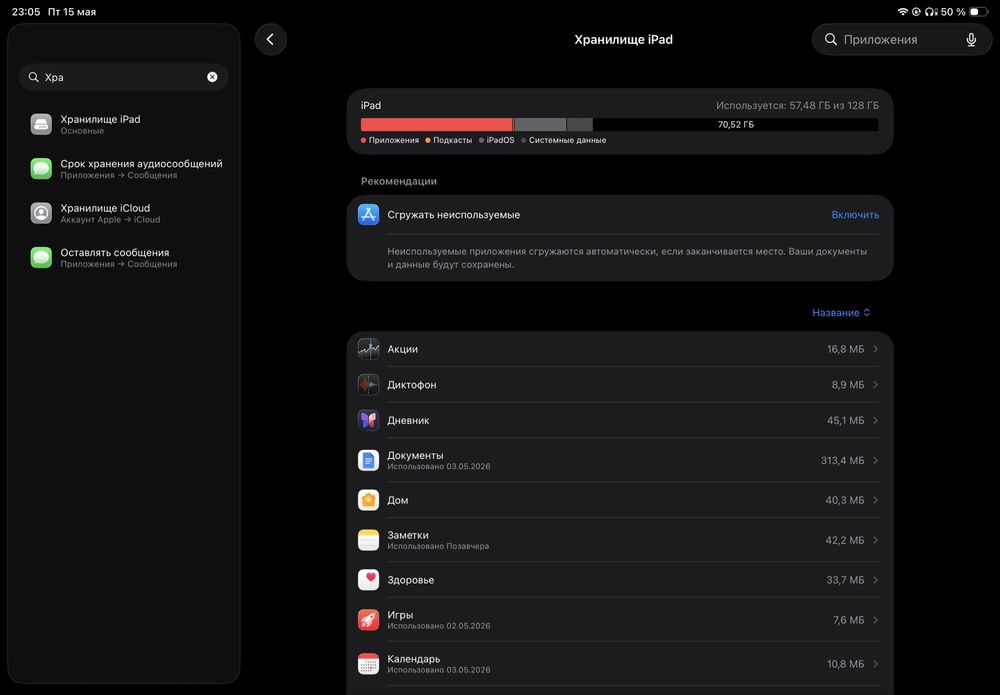Image resolution: width=1000 pixels, height=695 pixels.
Task: Tap Messages icon beside Срок хранения аудиосообщений
Action: (41, 169)
